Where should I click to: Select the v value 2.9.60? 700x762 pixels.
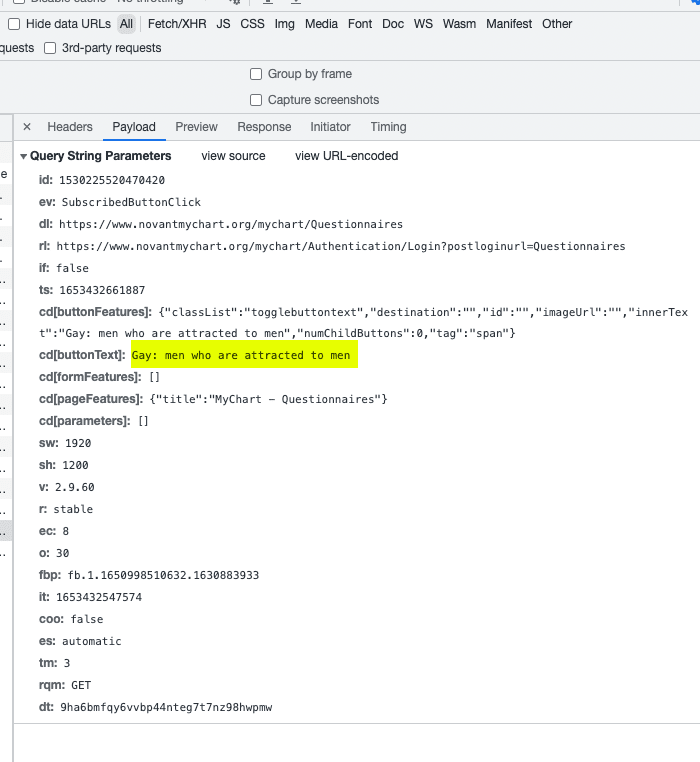(75, 487)
